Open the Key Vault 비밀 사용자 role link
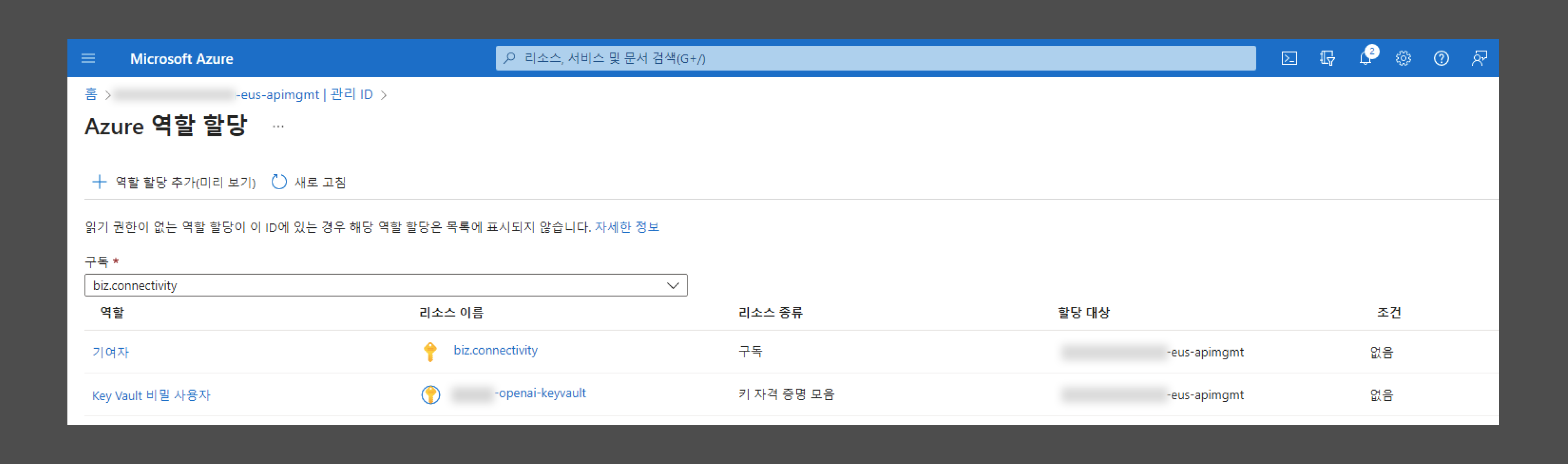Screen dimensions: 1568x464 151,395
